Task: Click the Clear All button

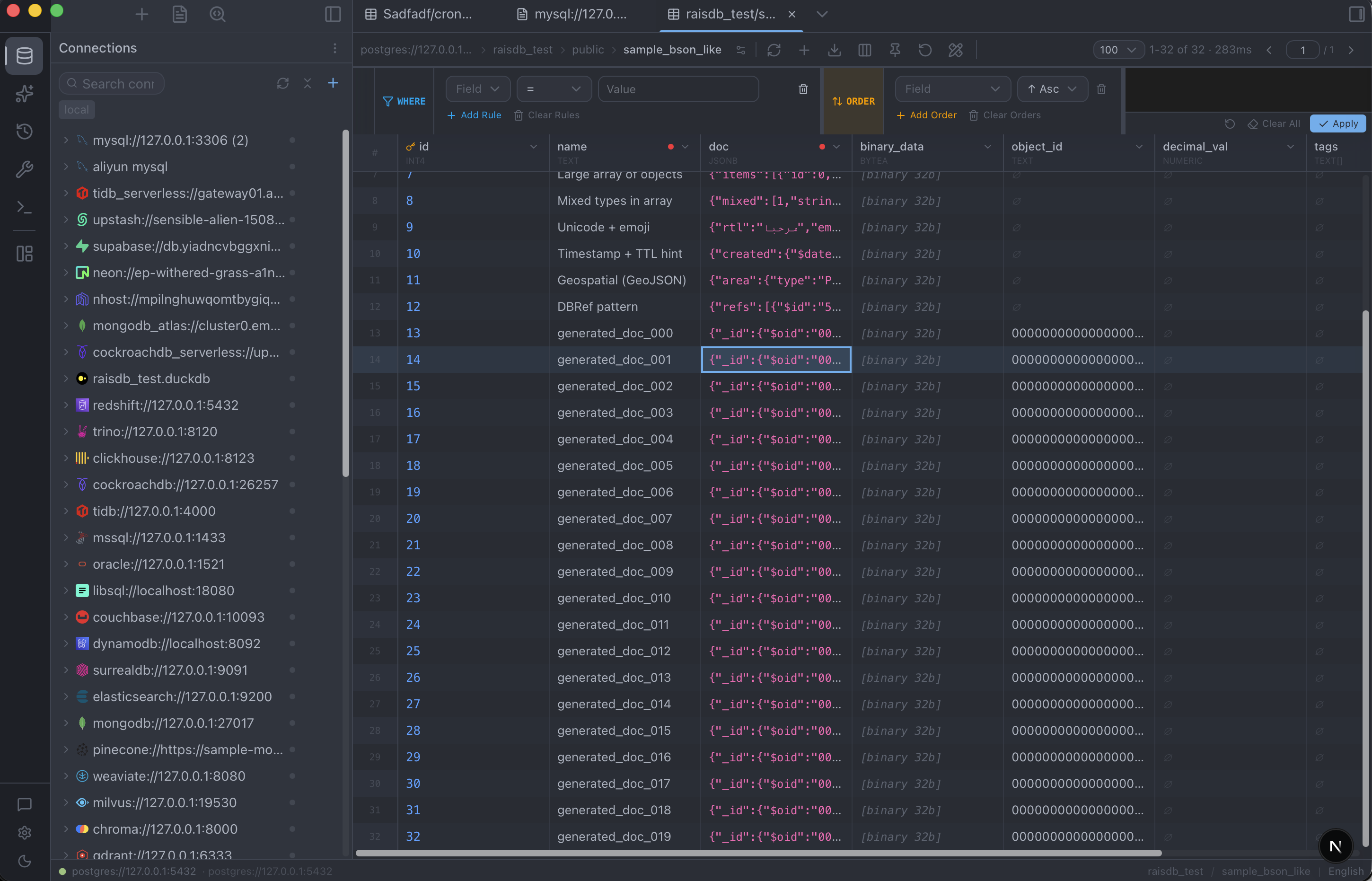Action: pos(1274,124)
